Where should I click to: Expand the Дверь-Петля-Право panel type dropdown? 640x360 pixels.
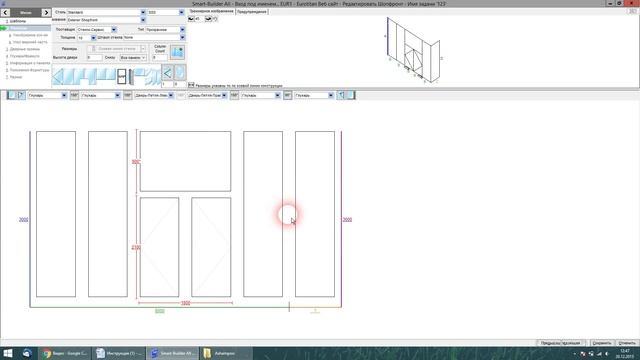tap(224, 95)
